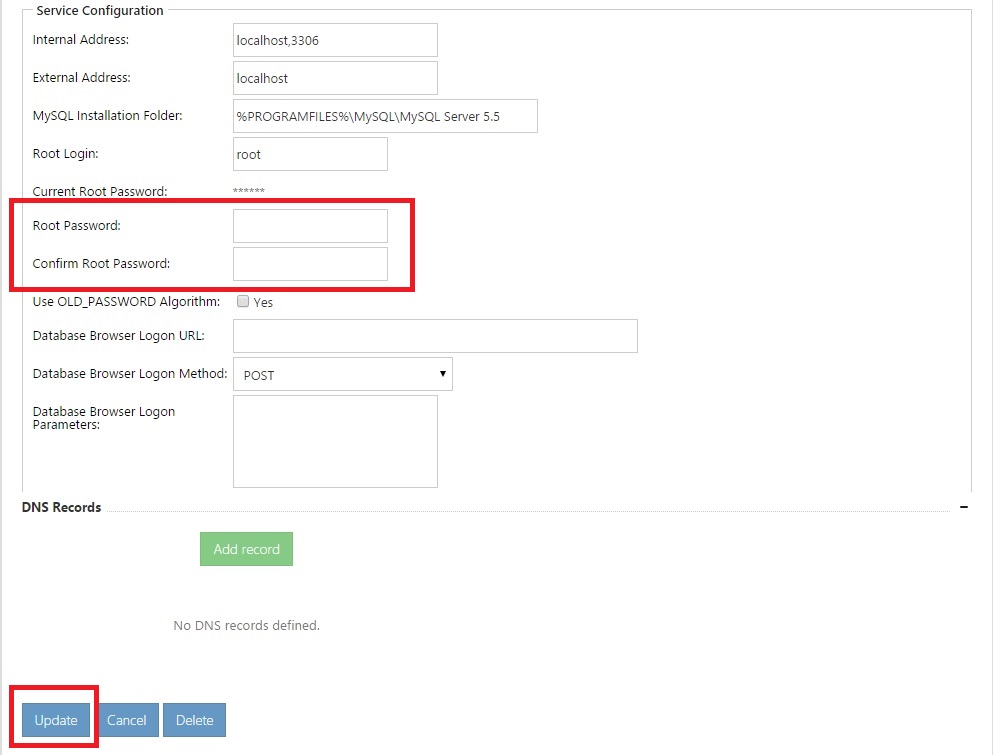Click the Database Browser Logon Parameters textarea
This screenshot has height=755, width=993.
(x=335, y=441)
